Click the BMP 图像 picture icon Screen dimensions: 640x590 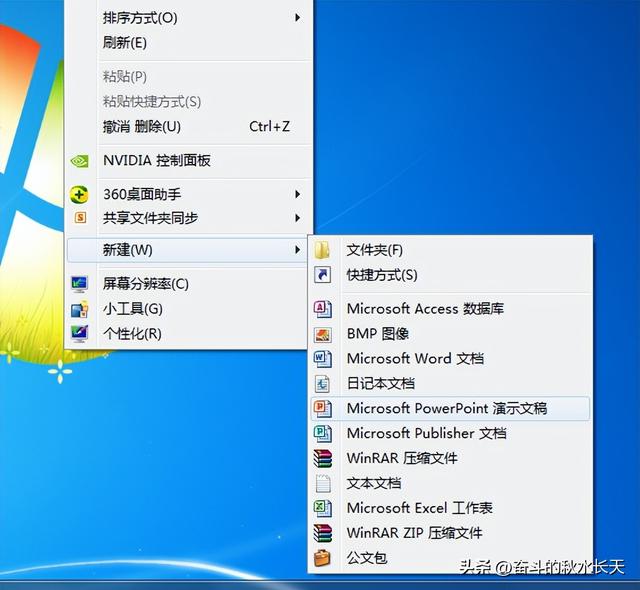coord(322,334)
